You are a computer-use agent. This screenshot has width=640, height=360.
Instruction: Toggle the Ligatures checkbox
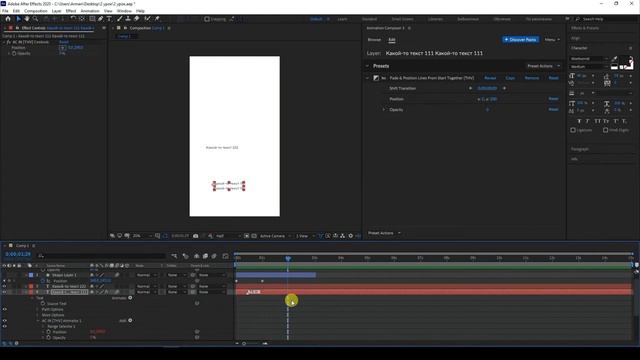pos(573,130)
